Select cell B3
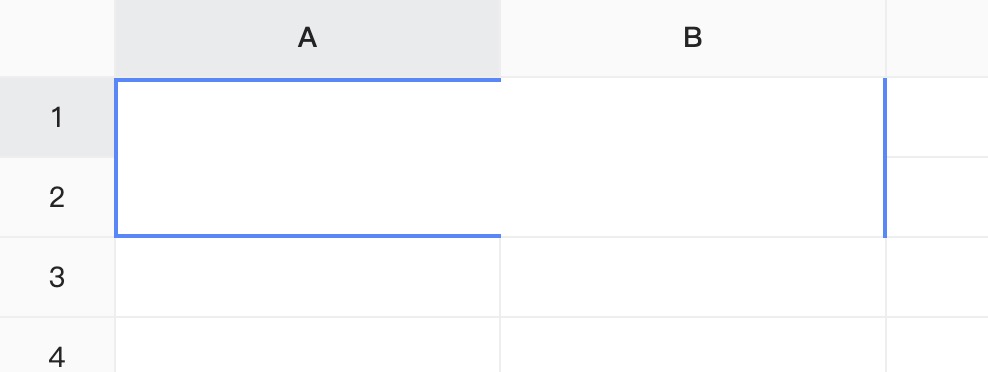 click(x=693, y=277)
